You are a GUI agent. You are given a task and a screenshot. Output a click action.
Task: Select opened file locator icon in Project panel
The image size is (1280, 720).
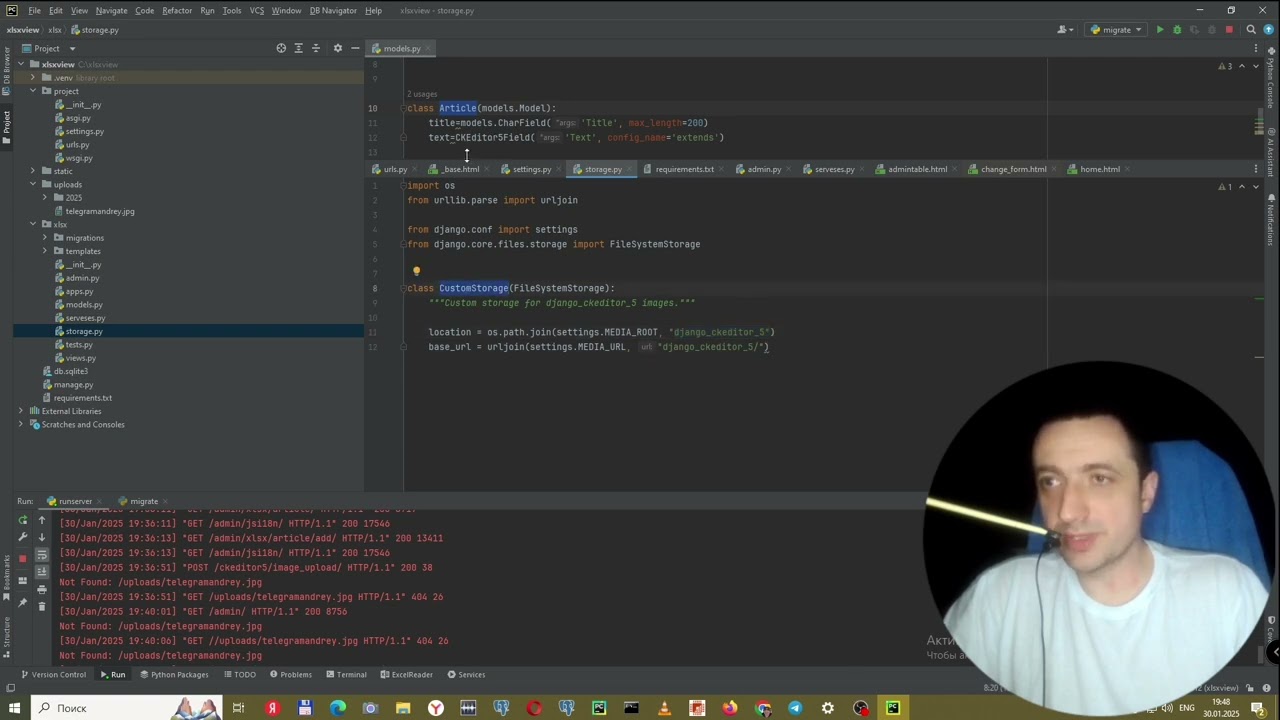[x=281, y=48]
